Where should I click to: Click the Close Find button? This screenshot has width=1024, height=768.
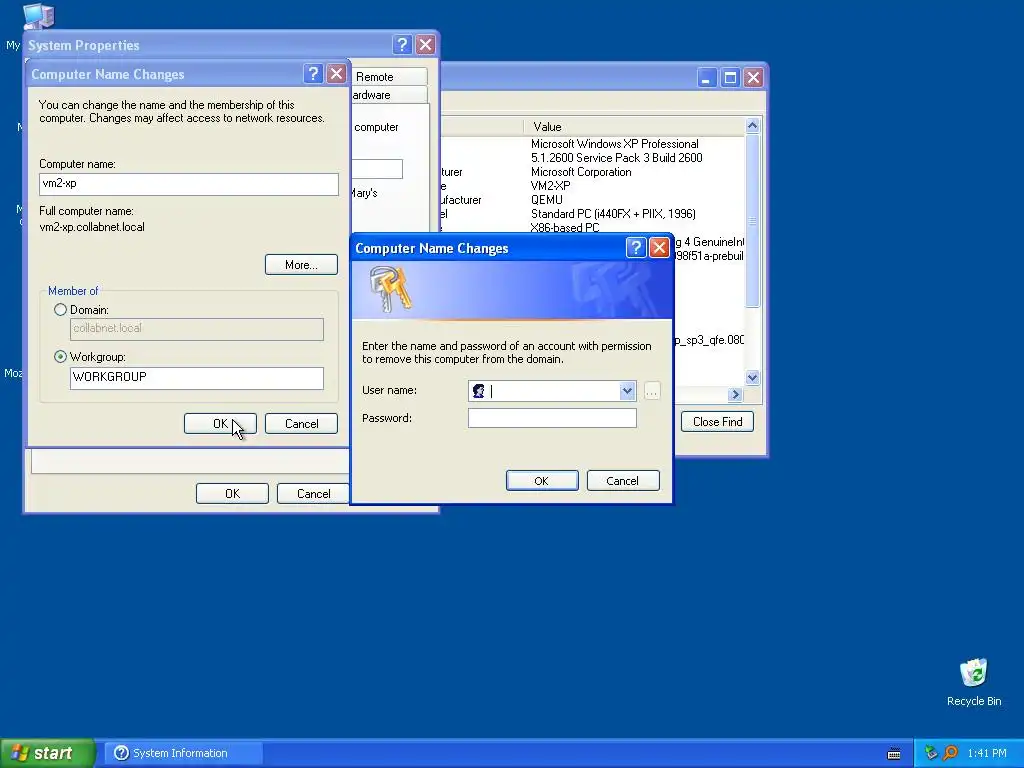(717, 421)
